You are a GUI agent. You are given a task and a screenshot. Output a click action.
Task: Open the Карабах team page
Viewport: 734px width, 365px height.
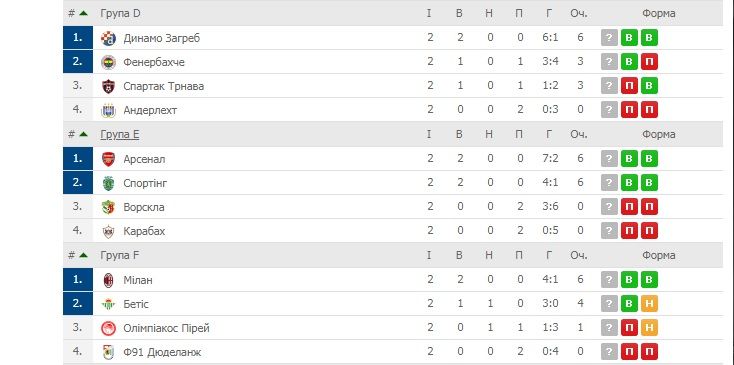coord(144,231)
